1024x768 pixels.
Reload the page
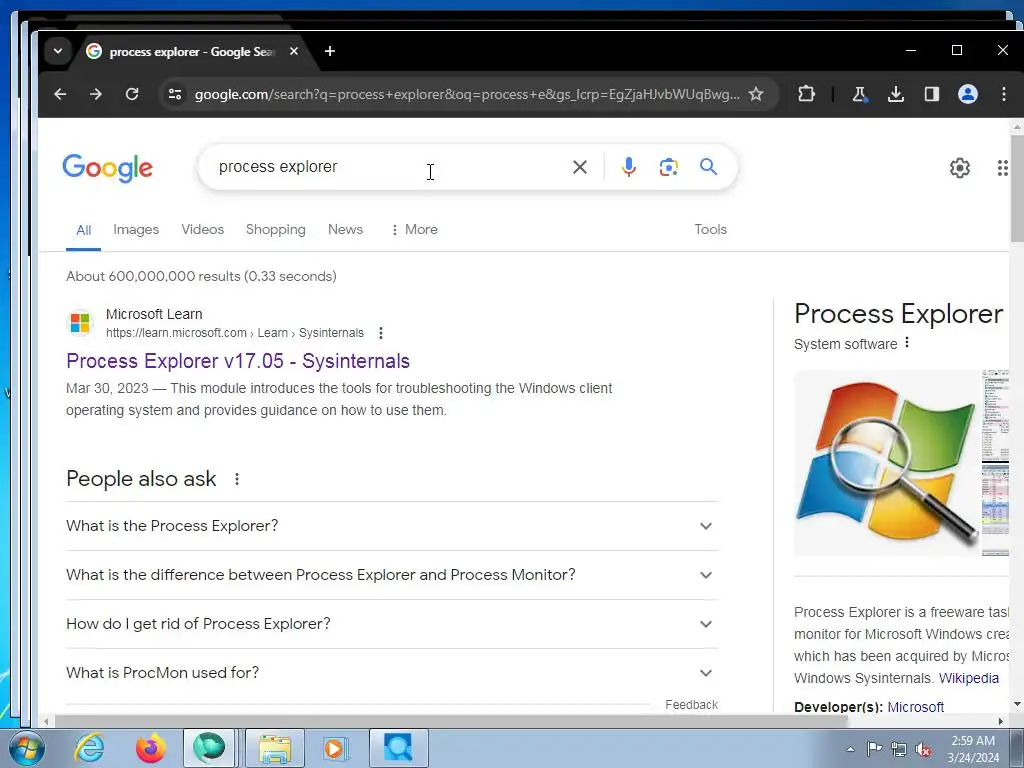tap(132, 94)
